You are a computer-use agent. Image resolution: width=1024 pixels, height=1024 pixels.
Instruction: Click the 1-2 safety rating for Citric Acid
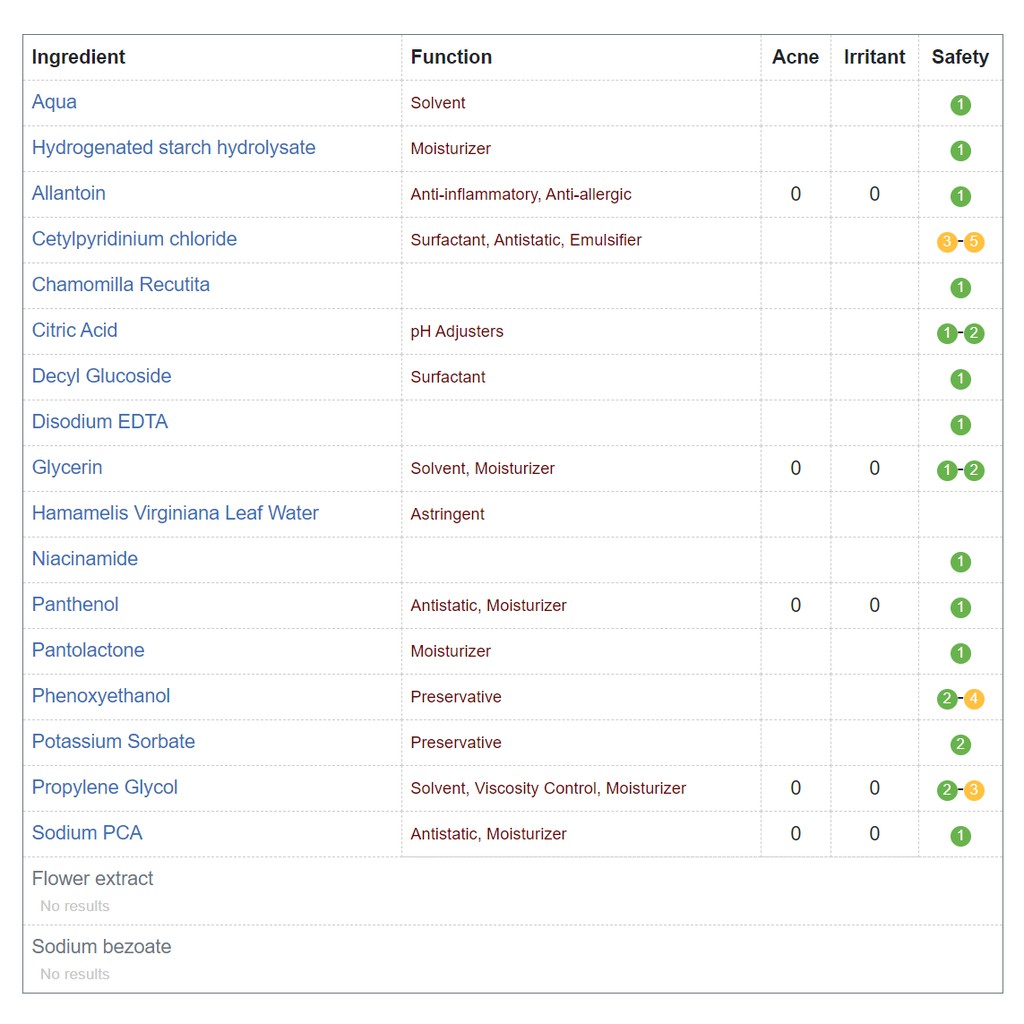click(960, 333)
